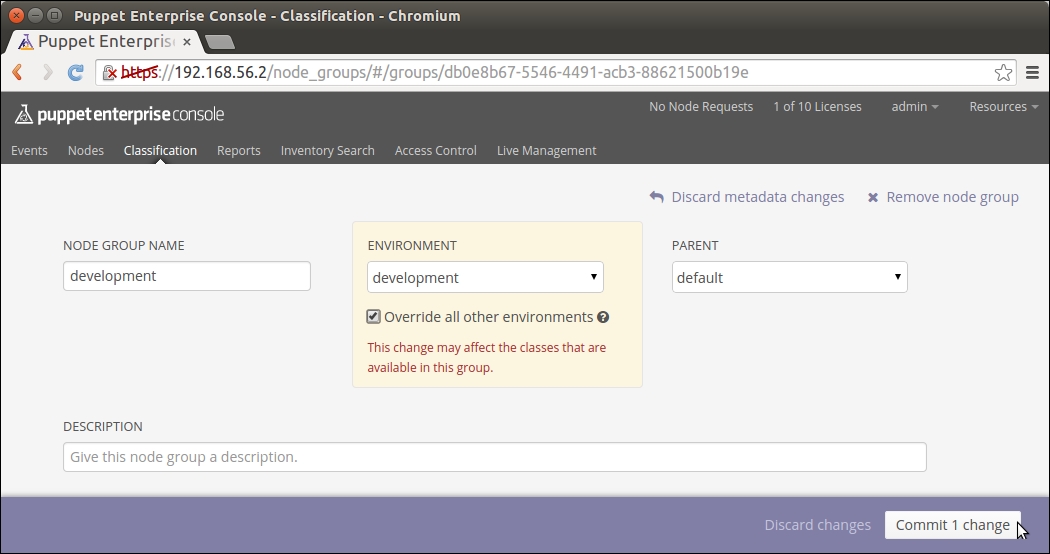1050x554 pixels.
Task: Switch to the Reports tab
Action: 238,151
